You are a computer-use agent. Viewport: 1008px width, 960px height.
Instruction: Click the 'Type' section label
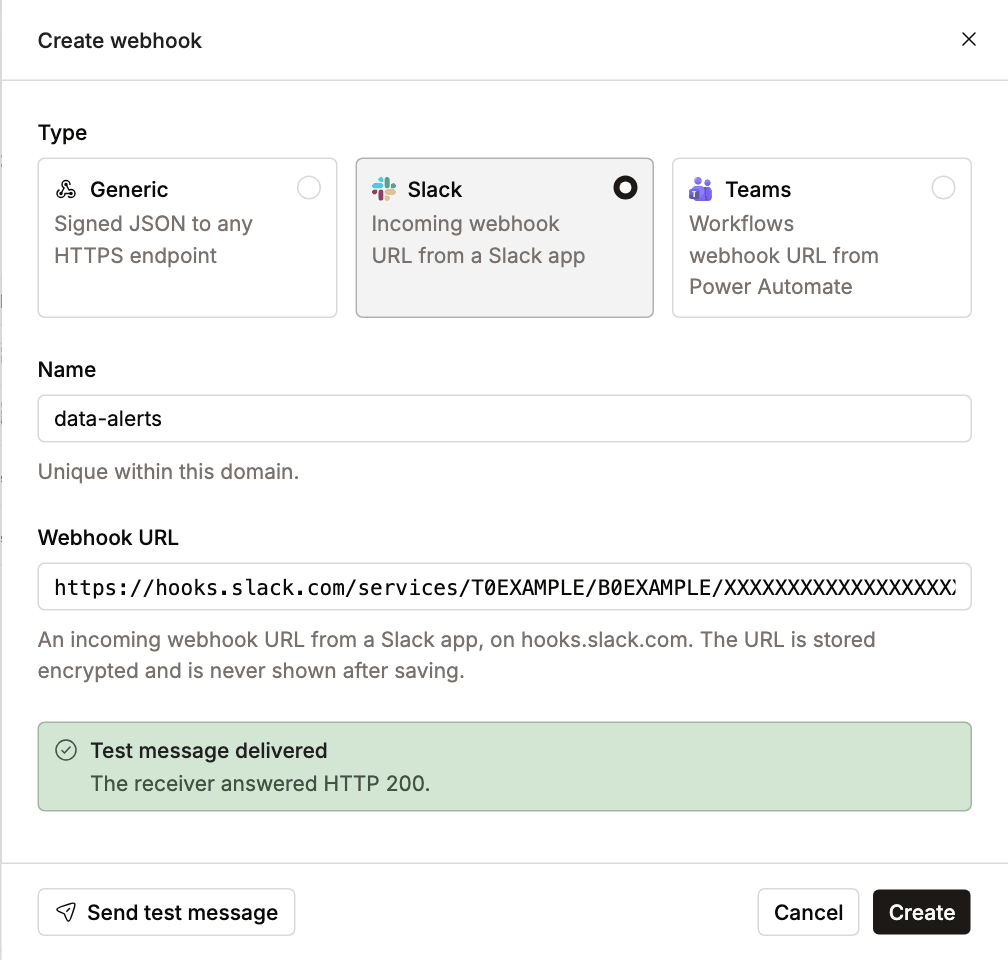click(62, 132)
